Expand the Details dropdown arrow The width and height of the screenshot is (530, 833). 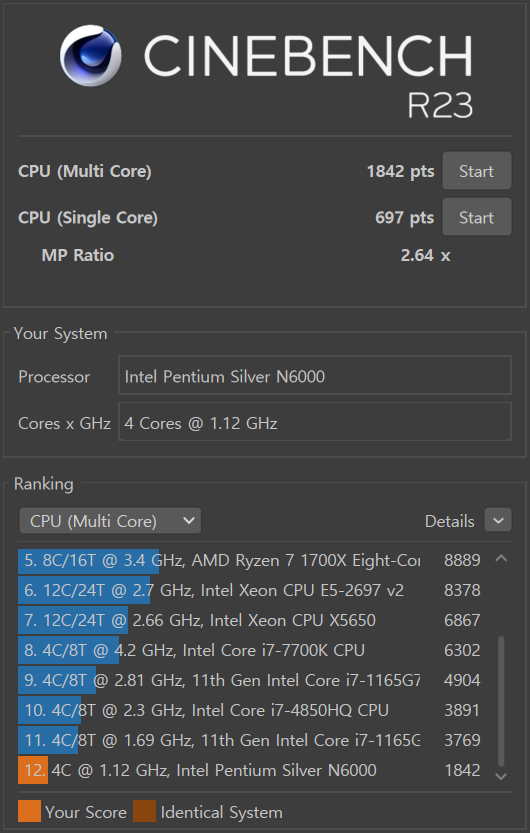[x=498, y=521]
